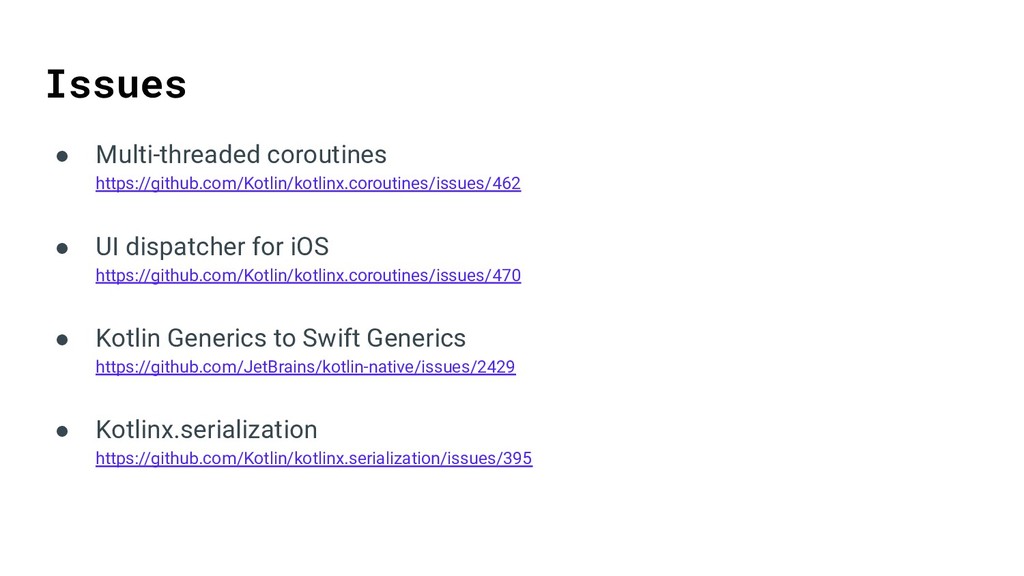Click the "Issues" slide title
This screenshot has height=576, width=1024.
point(117,85)
